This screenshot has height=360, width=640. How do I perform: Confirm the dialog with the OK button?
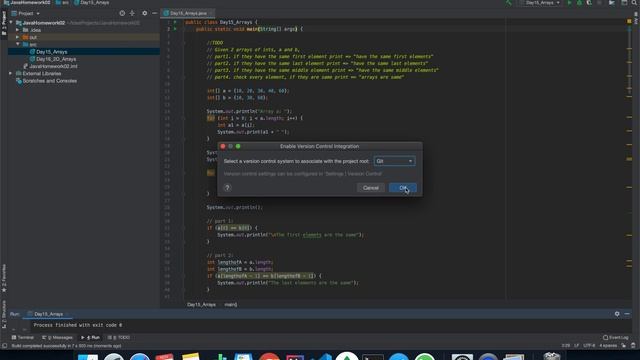(402, 188)
